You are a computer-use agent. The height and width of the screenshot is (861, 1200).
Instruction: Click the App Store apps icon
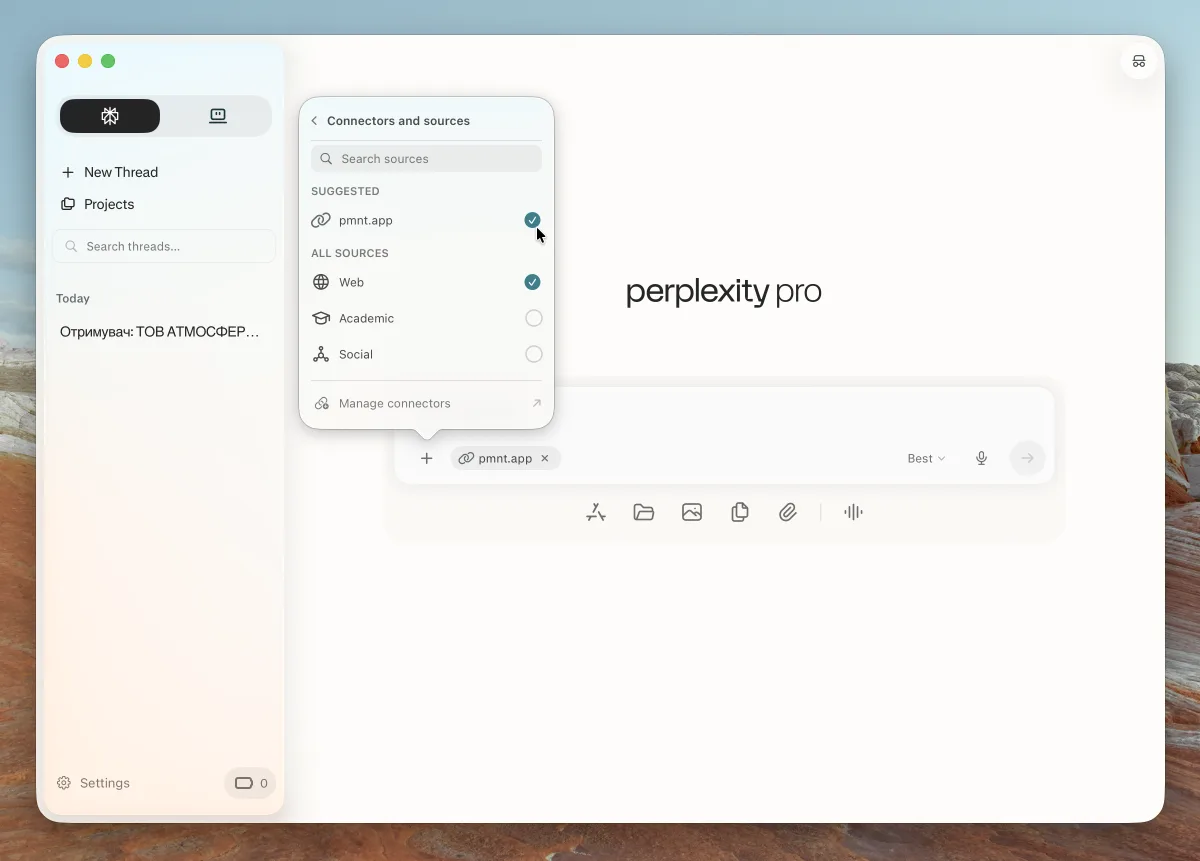[x=596, y=512]
